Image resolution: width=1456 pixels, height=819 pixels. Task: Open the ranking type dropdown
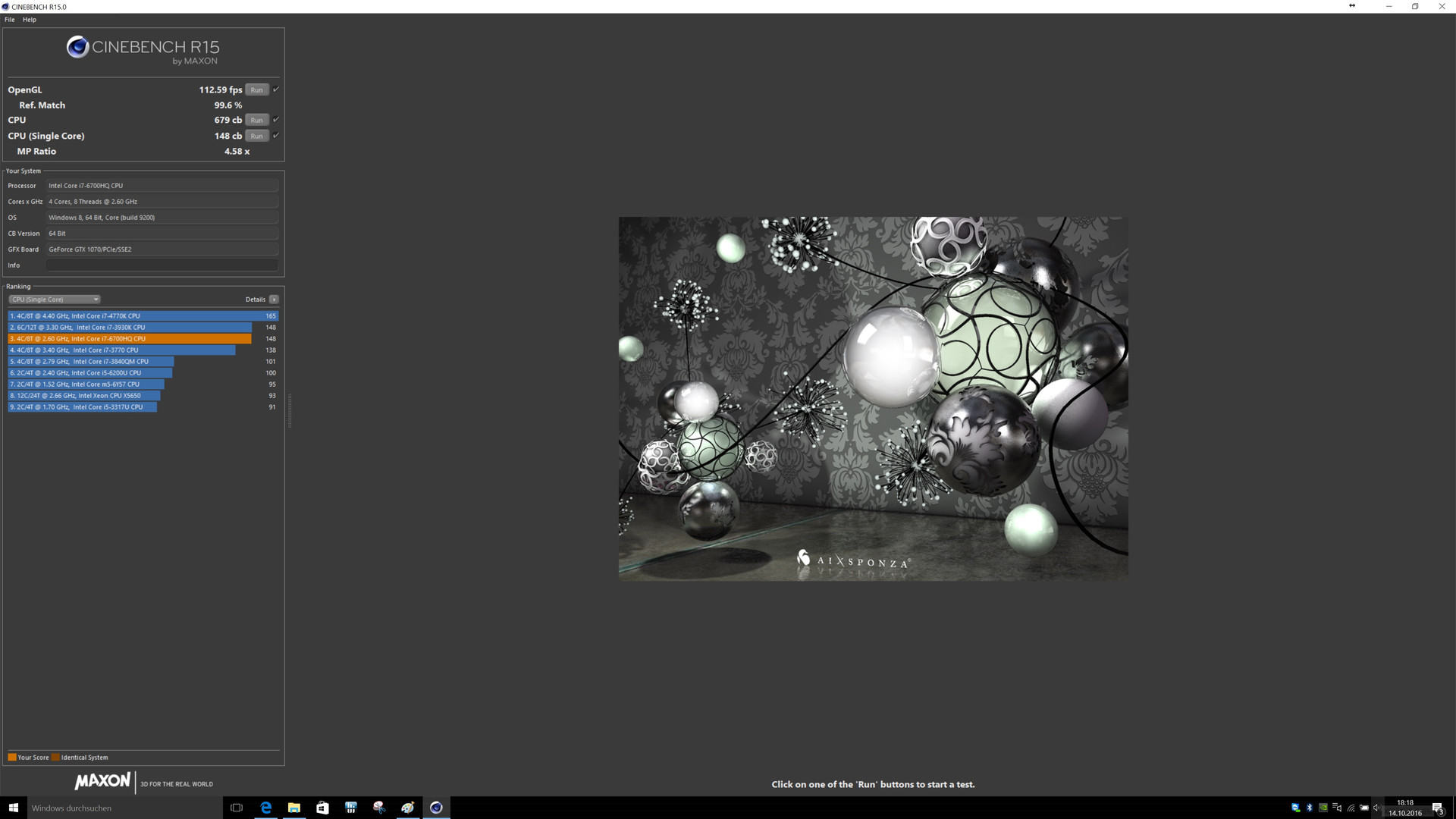(x=55, y=300)
